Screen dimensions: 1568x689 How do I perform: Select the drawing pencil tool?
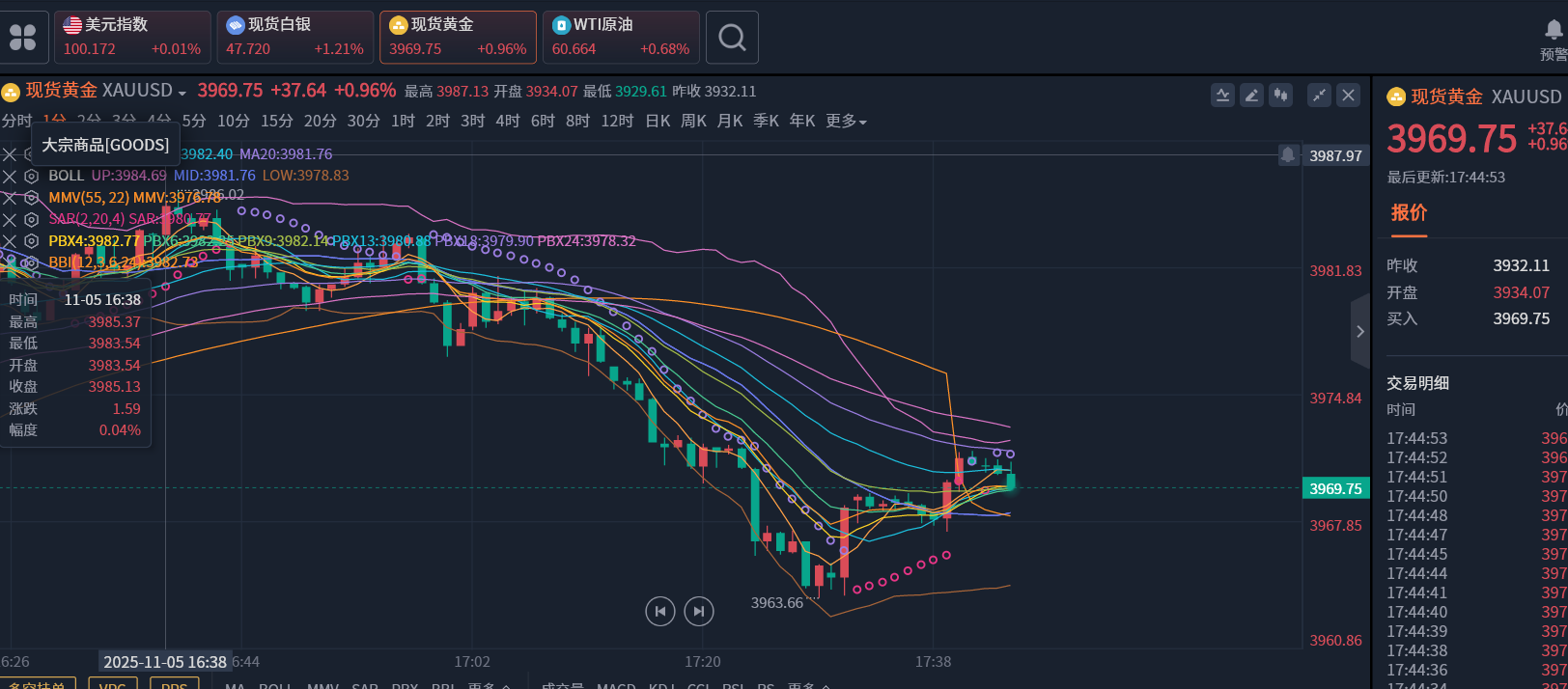(1251, 95)
